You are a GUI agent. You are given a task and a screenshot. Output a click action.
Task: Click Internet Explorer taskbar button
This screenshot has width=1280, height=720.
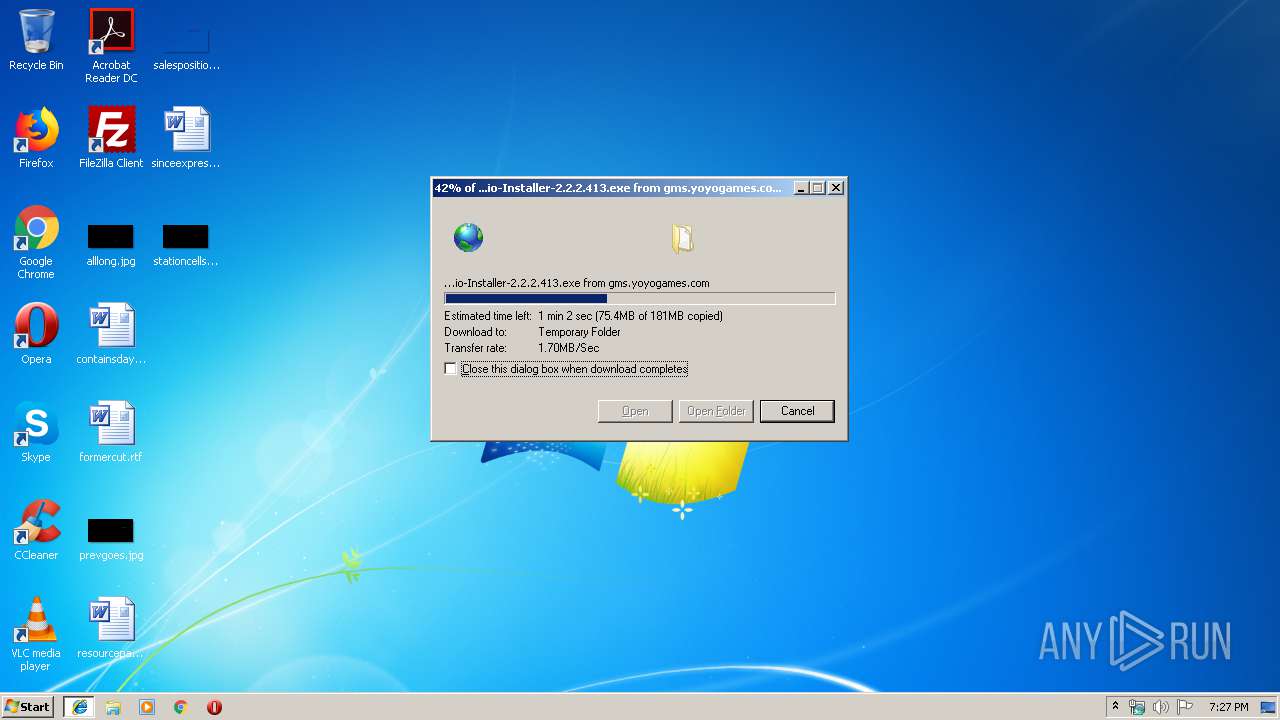(x=79, y=707)
